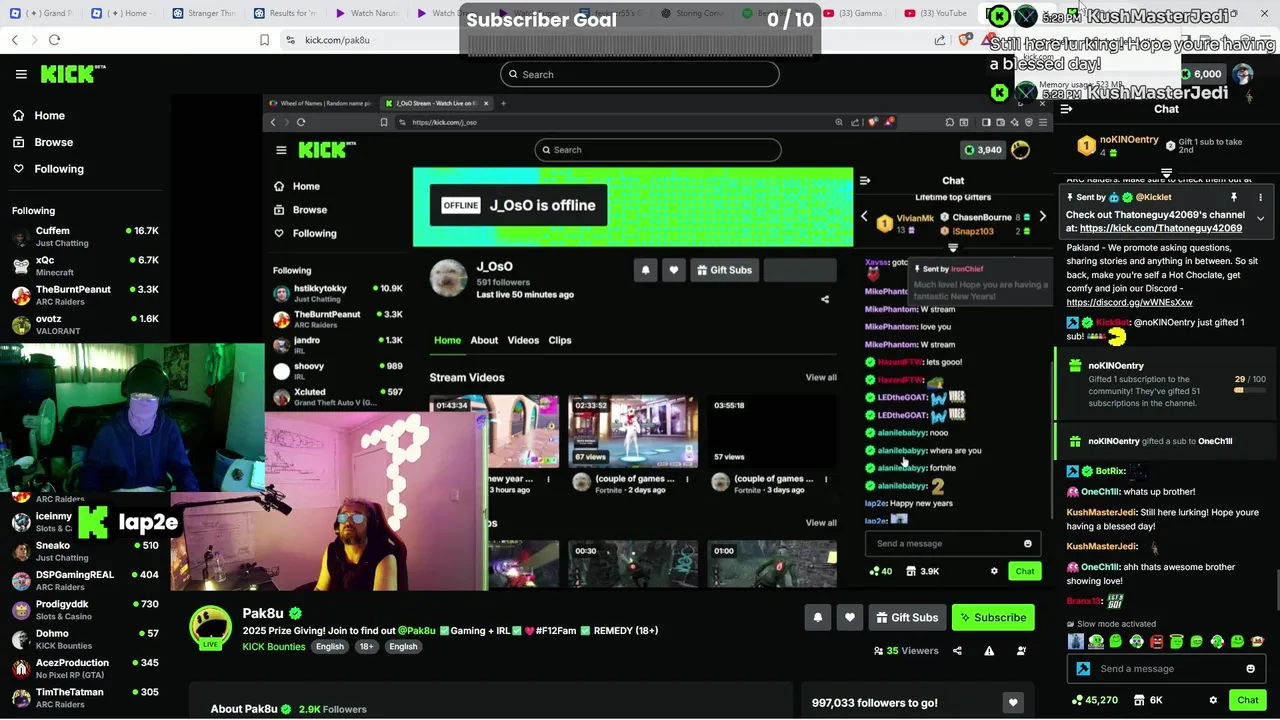Image resolution: width=1280 pixels, height=720 pixels.
Task: Go to next lifetime top gifters arrow
Action: pyautogui.click(x=1042, y=217)
